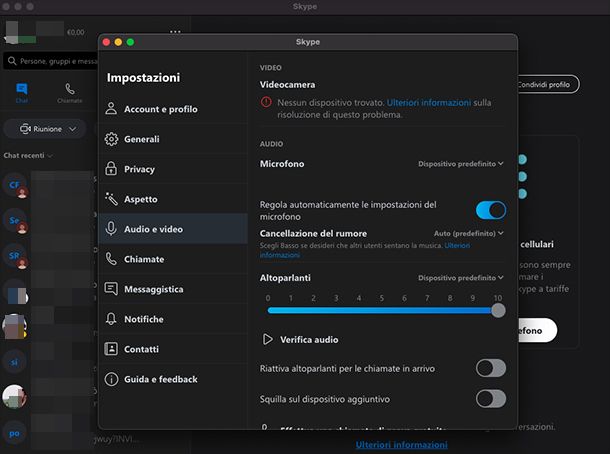Click Ulteriori informazioni link at bottom of main window
Image resolution: width=610 pixels, height=454 pixels.
tap(401, 445)
